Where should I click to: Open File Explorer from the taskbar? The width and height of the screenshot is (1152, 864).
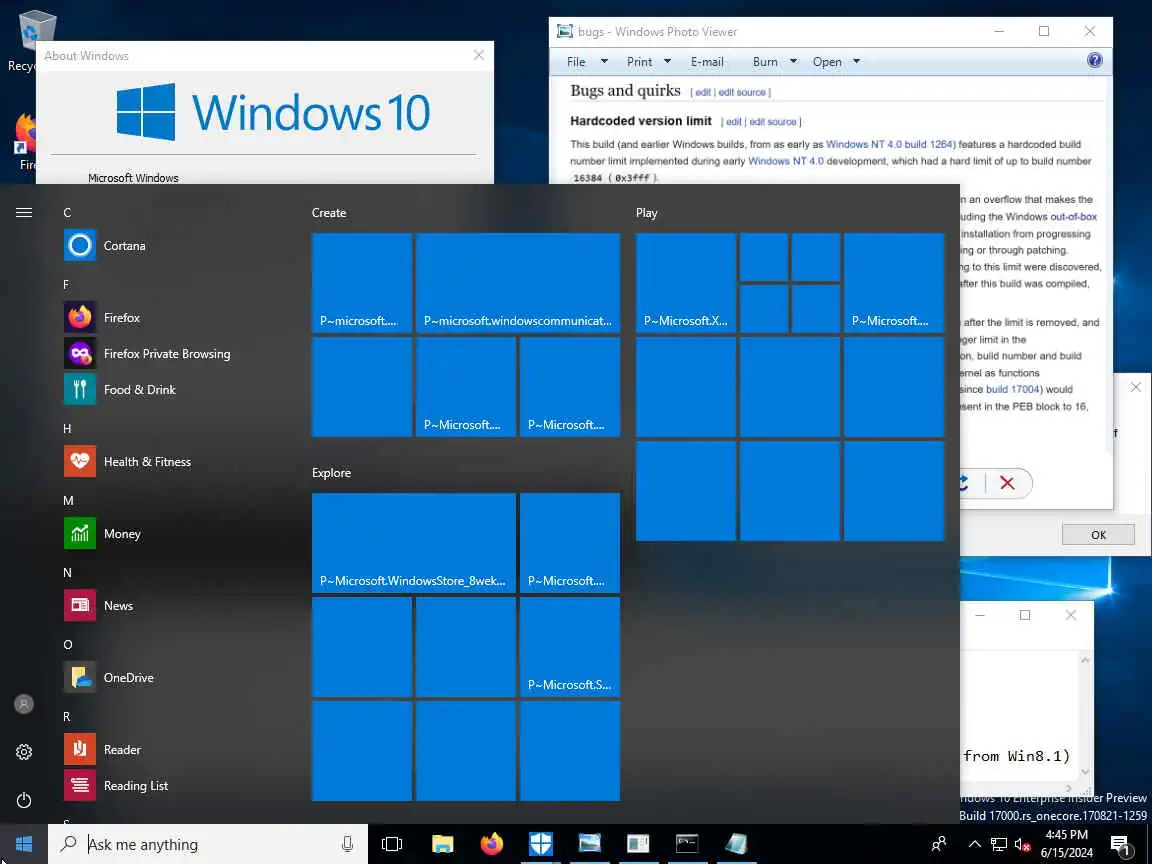[442, 844]
